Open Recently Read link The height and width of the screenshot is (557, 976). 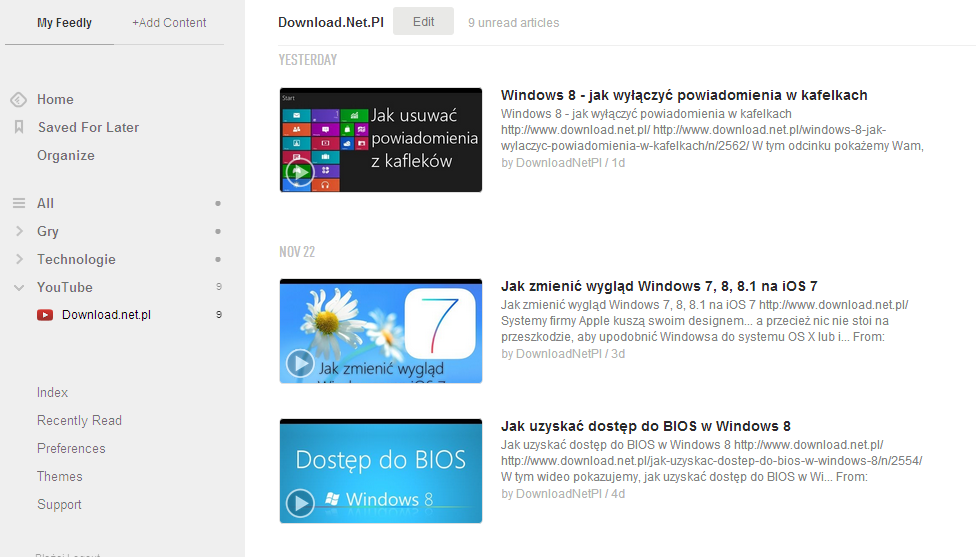click(x=79, y=421)
